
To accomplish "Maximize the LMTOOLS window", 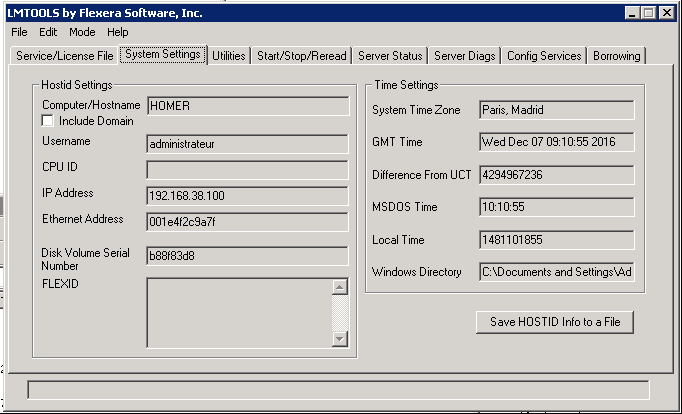I will 650,12.
